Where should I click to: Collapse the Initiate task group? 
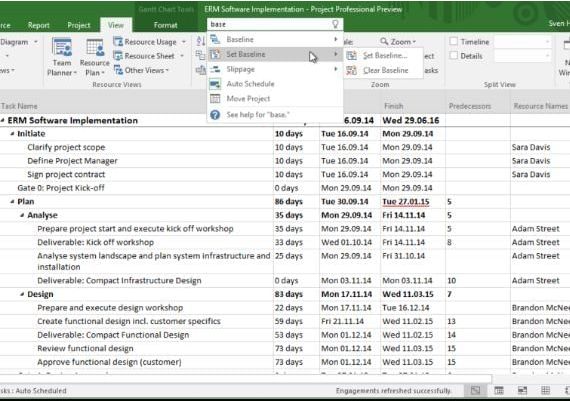click(x=12, y=134)
